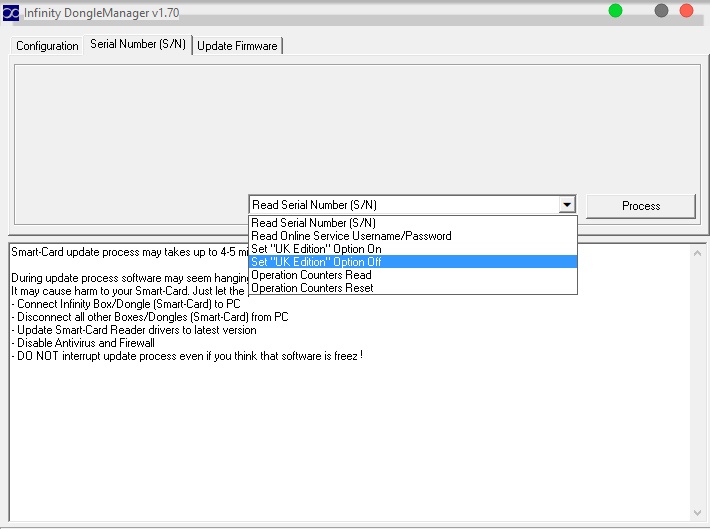Screen dimensions: 710x529
Task: Collapse the operation dropdown arrow
Action: pos(566,205)
